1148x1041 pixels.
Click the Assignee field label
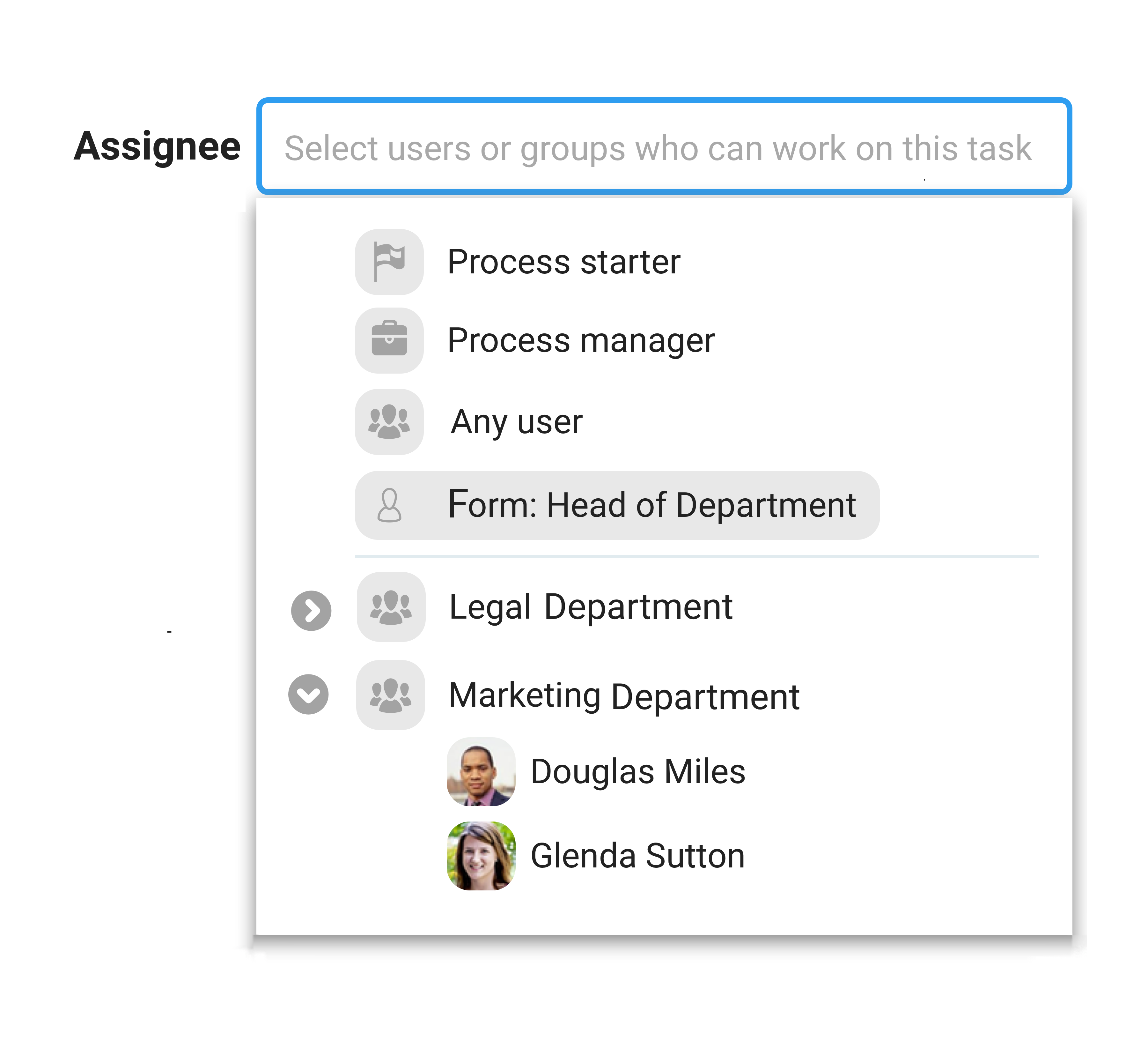pyautogui.click(x=157, y=146)
